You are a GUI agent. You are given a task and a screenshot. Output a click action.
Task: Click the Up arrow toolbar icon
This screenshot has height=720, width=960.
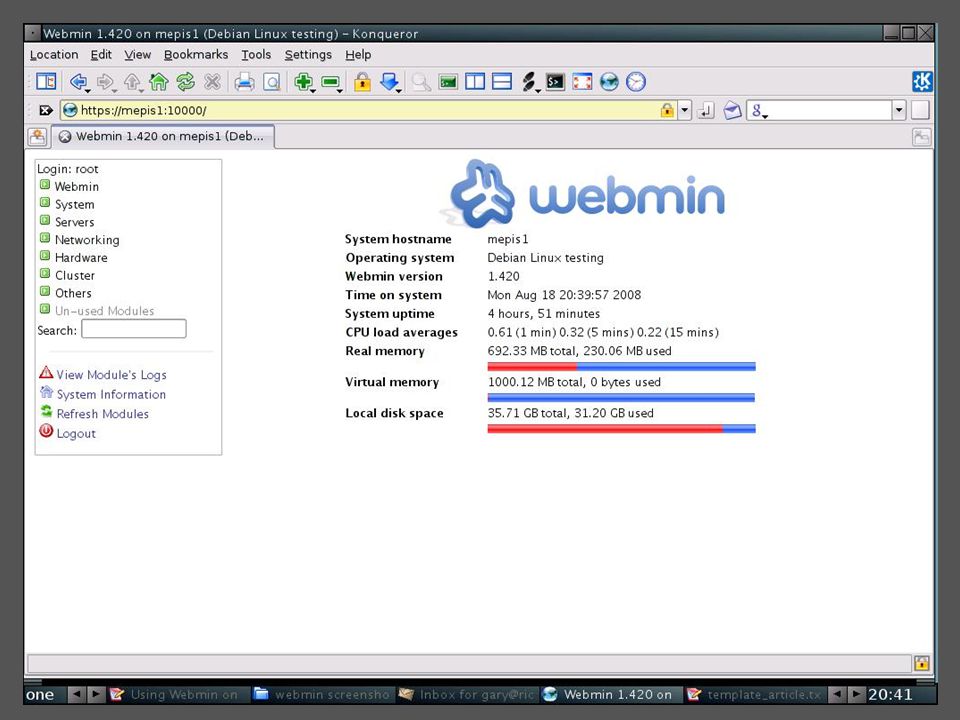point(132,81)
